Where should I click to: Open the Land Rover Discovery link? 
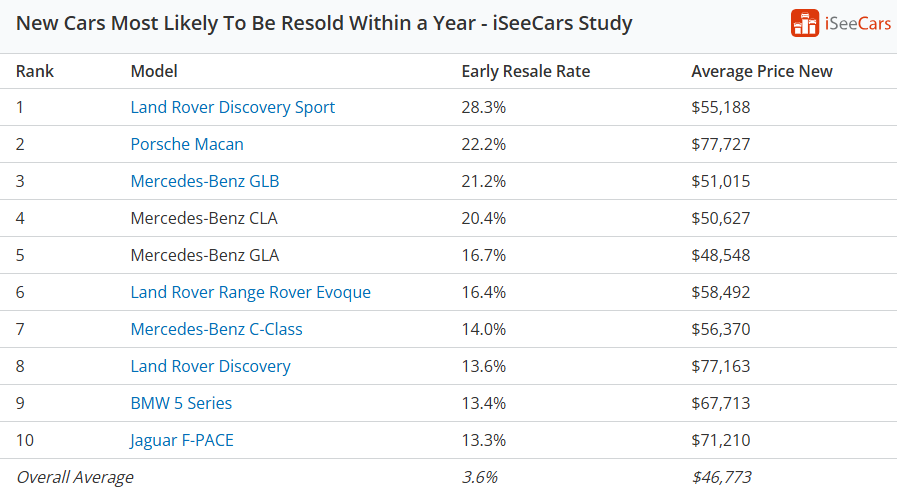pos(210,366)
